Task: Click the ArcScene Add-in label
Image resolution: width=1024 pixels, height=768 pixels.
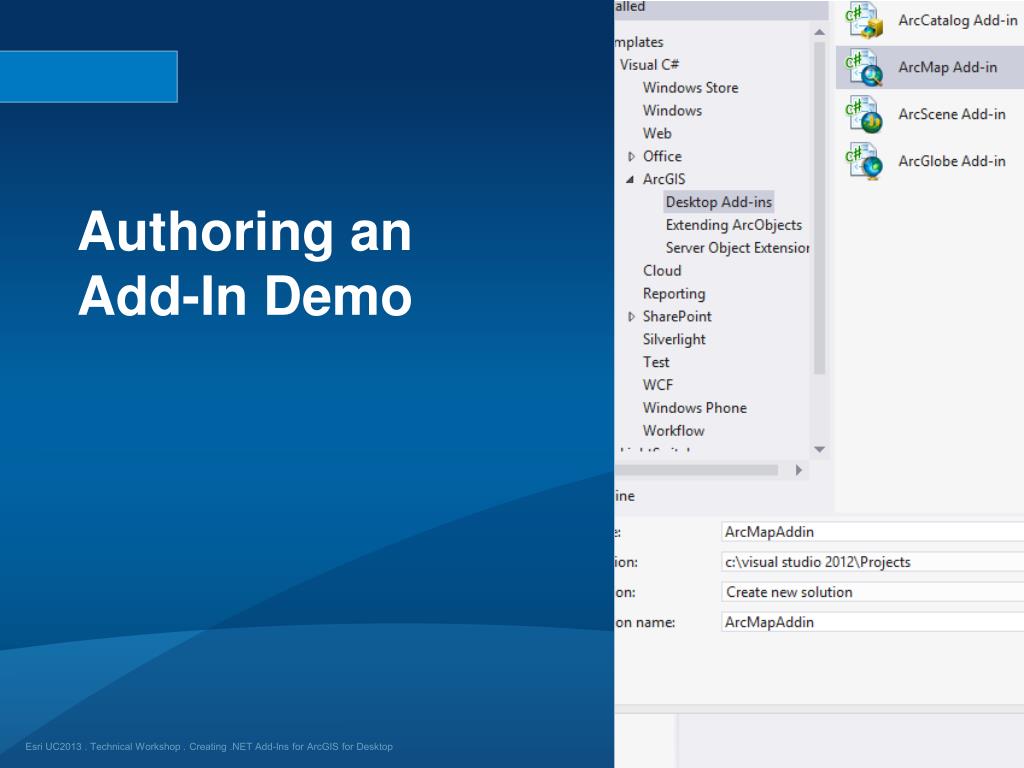Action: point(952,114)
